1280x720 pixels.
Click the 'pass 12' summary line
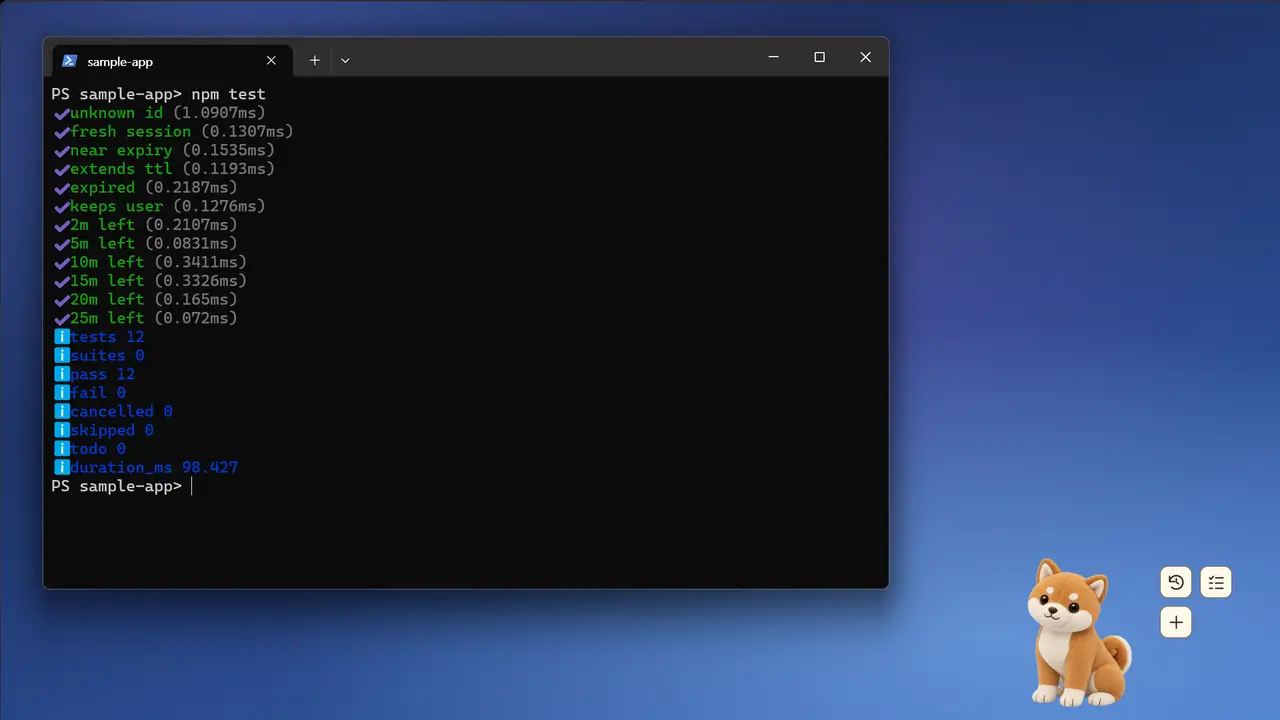tap(95, 375)
